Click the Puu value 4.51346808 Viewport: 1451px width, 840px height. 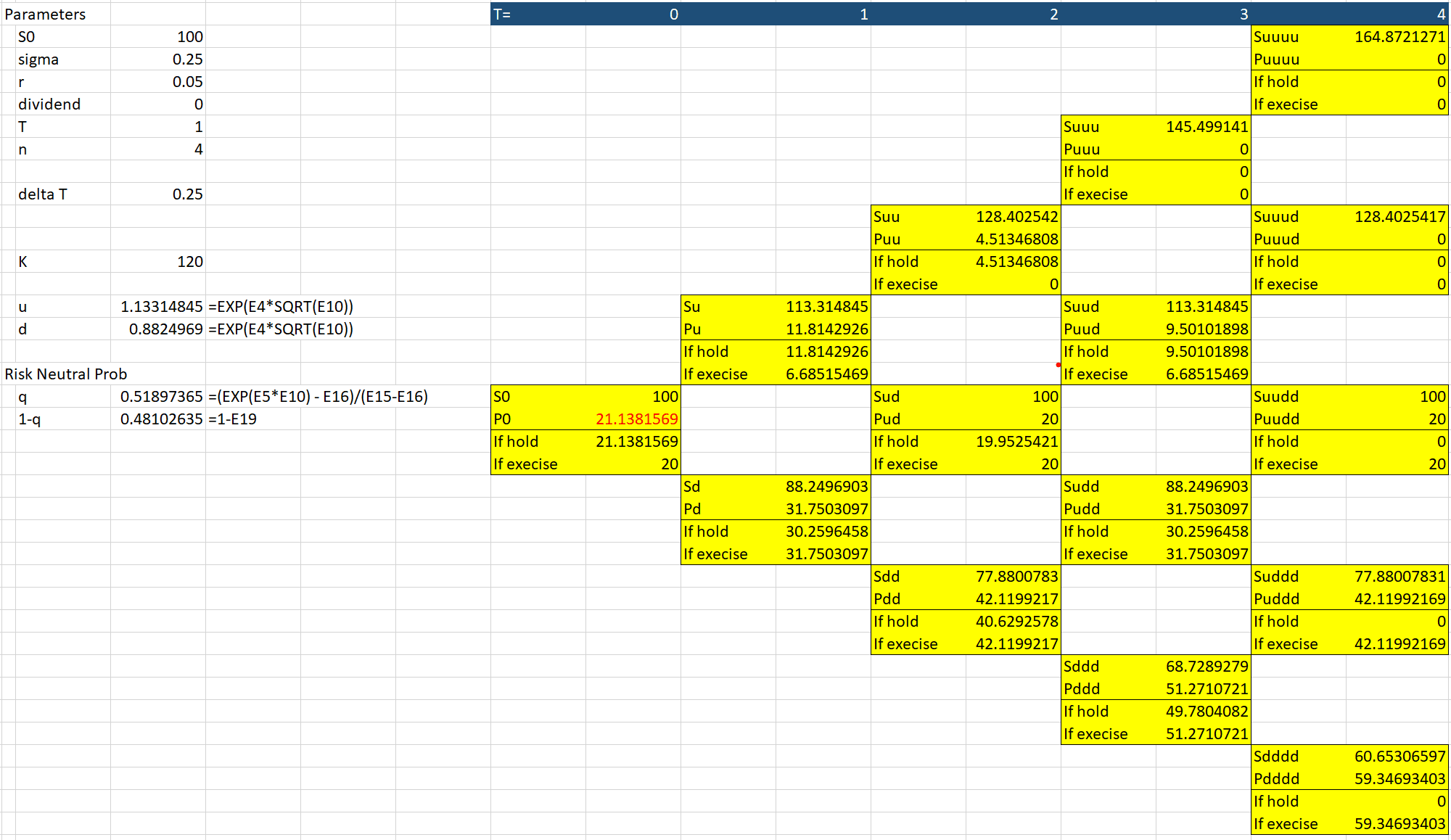tap(1014, 239)
